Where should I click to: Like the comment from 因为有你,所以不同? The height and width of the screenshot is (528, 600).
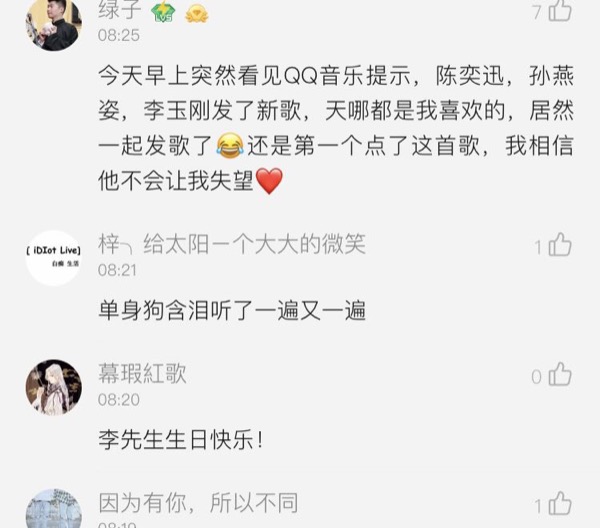(560, 504)
